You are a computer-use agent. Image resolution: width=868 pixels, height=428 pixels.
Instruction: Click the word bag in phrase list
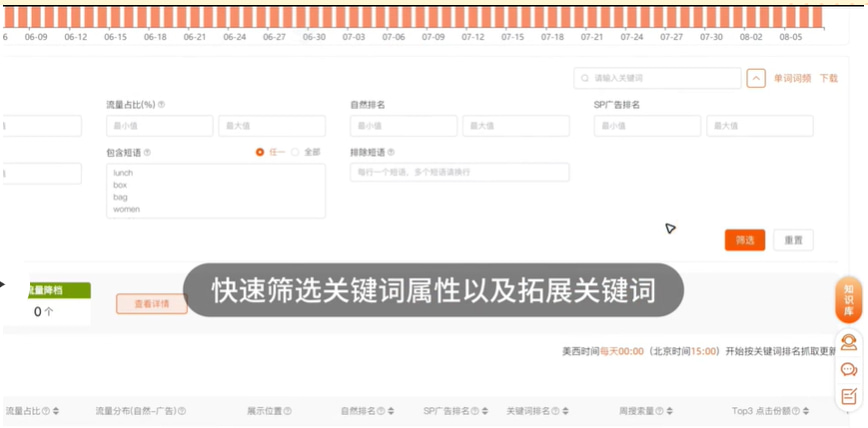120,197
